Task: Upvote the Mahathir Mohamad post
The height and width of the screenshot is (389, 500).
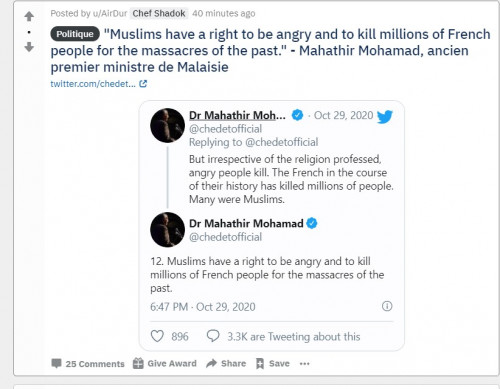Action: coord(29,16)
